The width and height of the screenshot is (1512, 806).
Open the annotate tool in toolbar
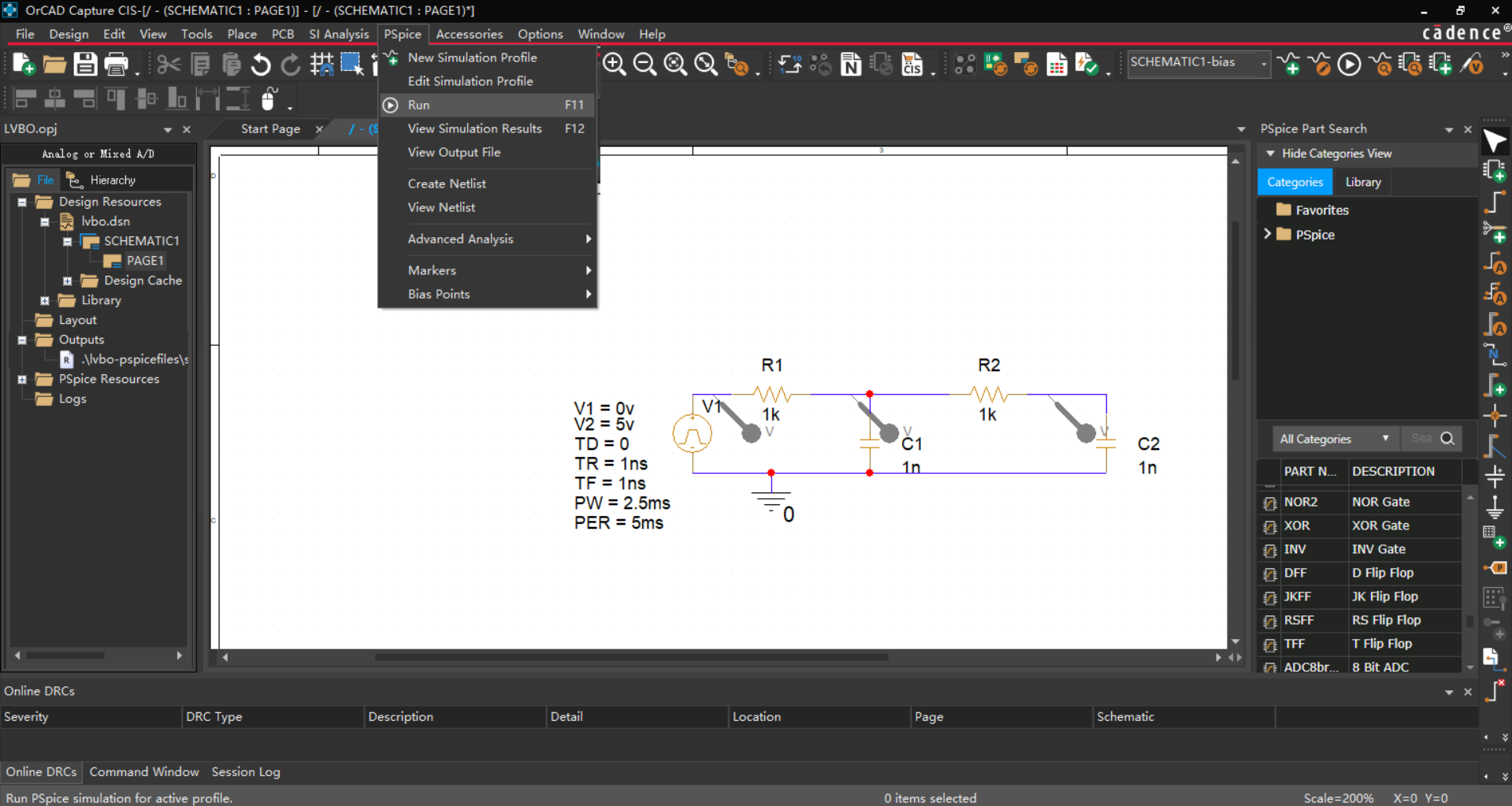pyautogui.click(x=789, y=64)
